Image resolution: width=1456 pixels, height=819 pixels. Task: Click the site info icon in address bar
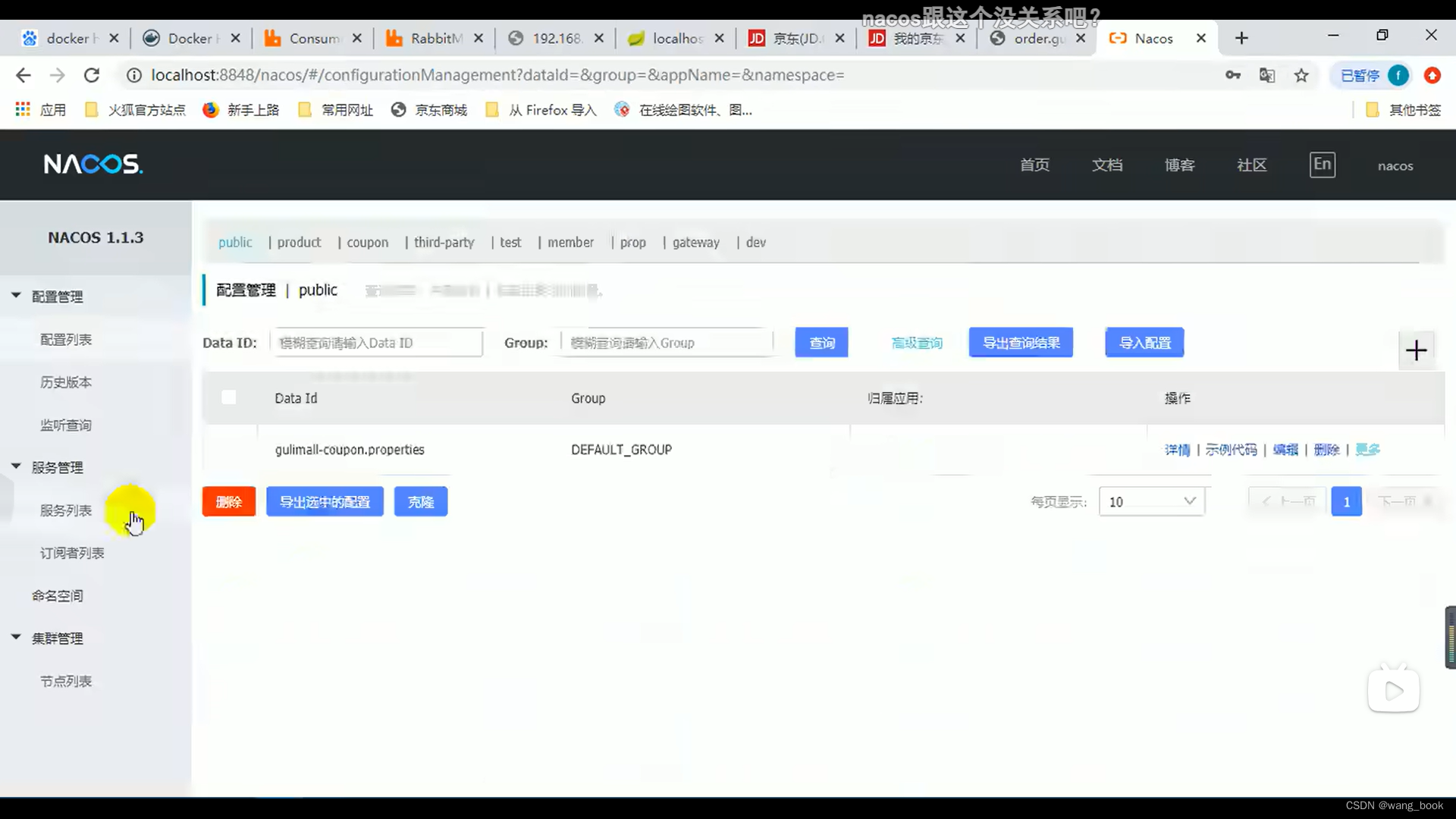coord(134,75)
